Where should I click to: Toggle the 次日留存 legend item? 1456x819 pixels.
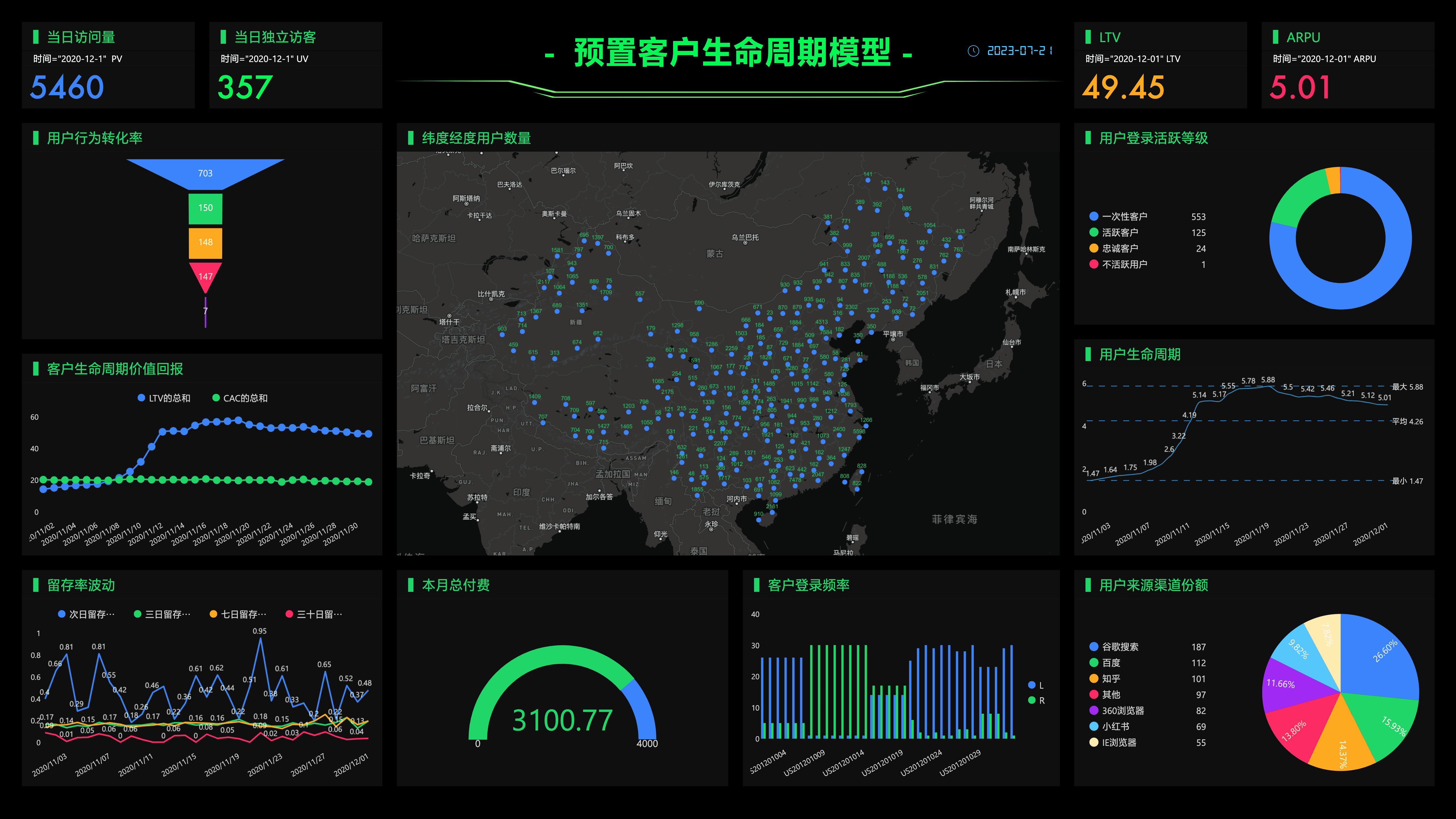pyautogui.click(x=86, y=614)
